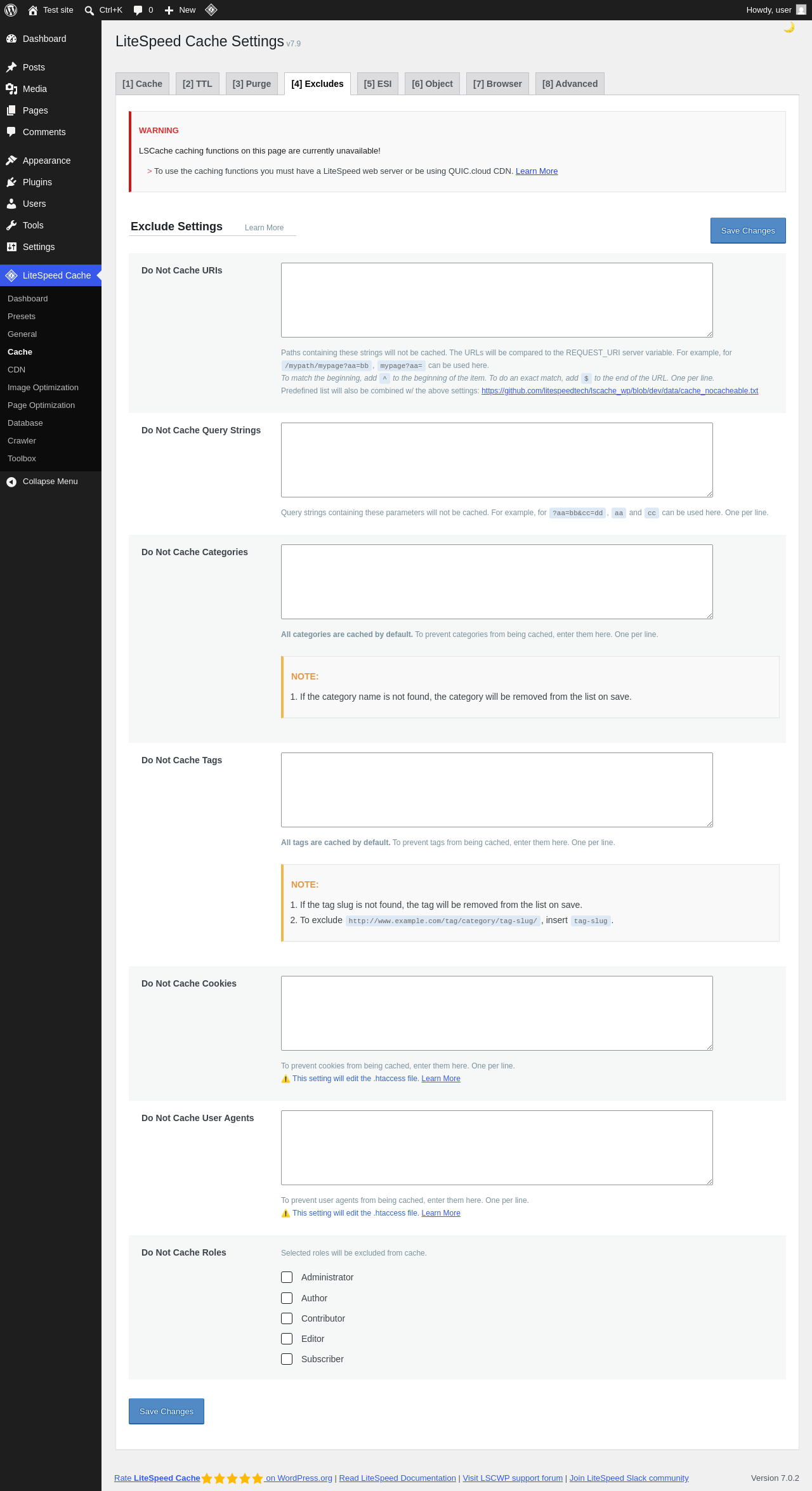Select the [4] Excludes tab
Screen dimensions: 812x1491
(x=317, y=84)
